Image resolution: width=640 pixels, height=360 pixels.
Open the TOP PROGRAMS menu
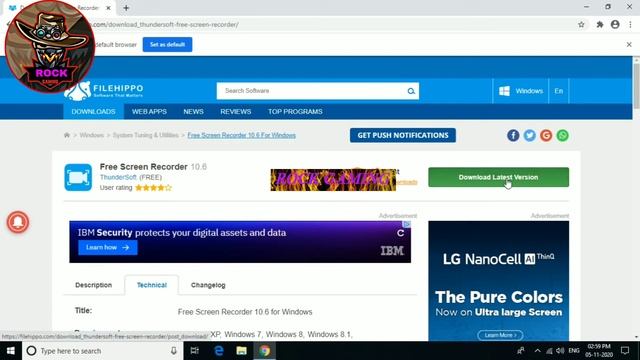pos(295,111)
